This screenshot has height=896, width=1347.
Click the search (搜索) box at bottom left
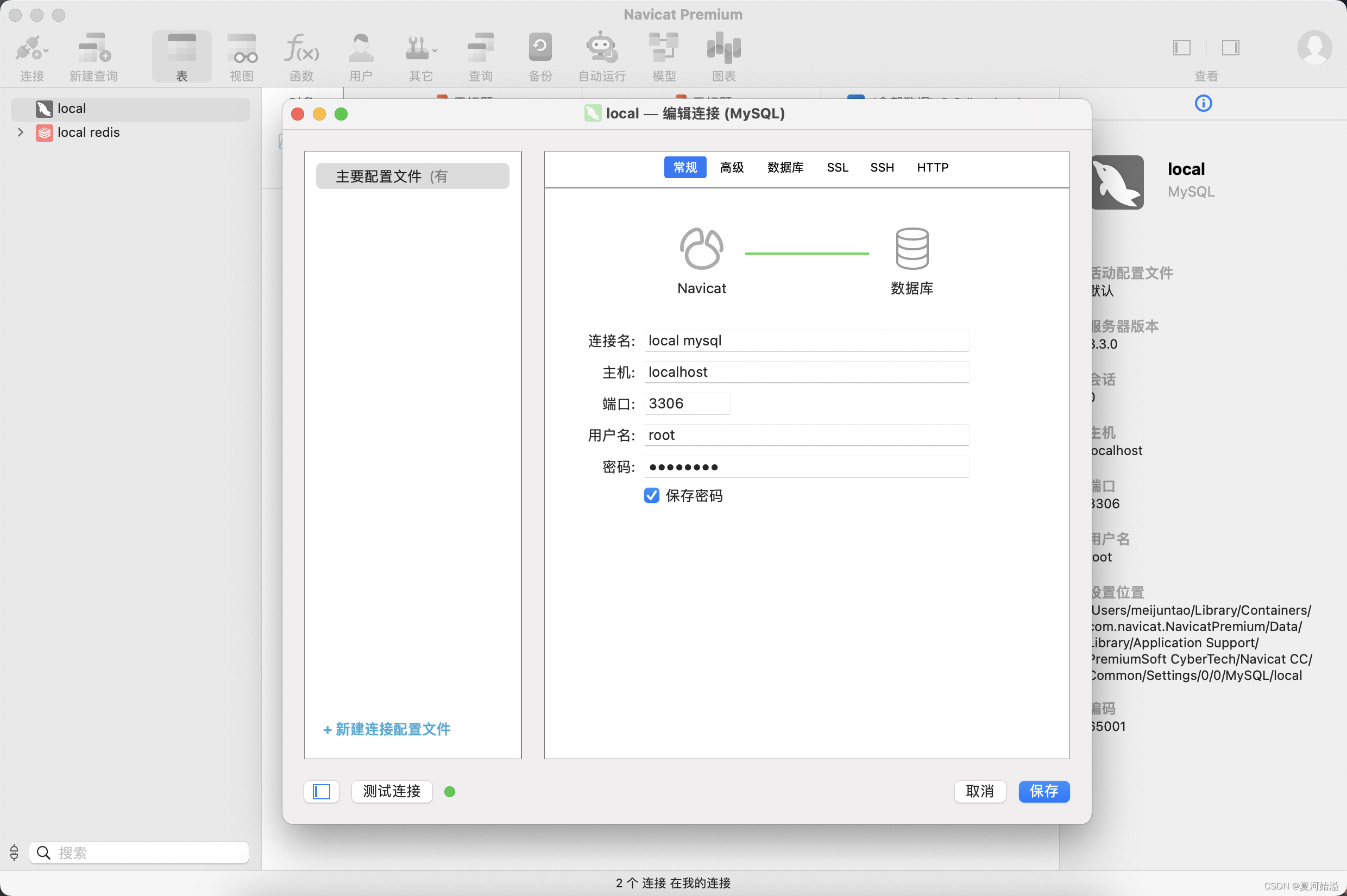coord(139,853)
